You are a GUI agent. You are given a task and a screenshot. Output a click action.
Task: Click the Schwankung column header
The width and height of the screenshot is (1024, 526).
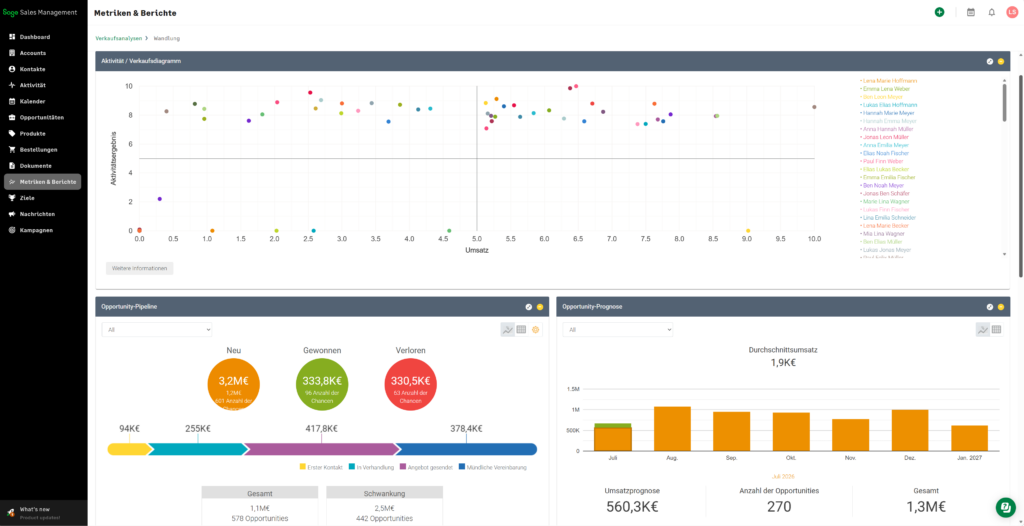click(x=385, y=492)
